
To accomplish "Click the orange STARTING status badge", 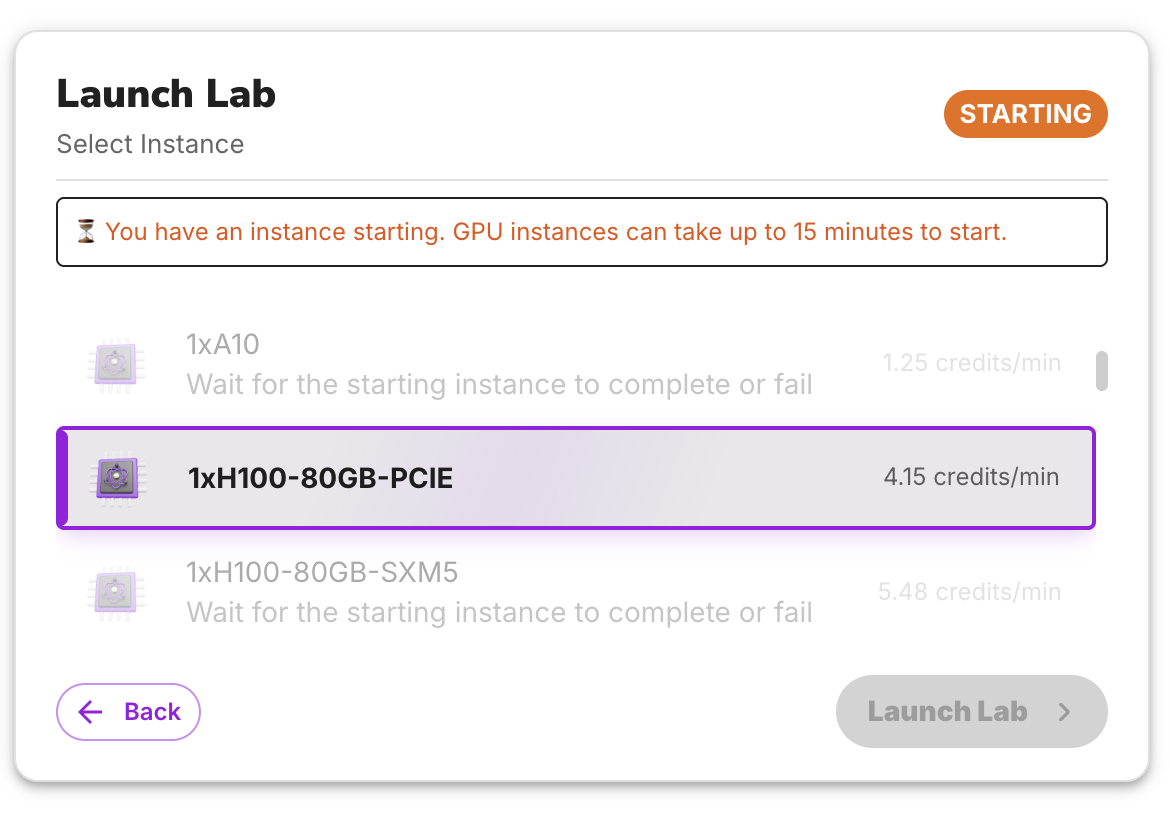I will click(x=1025, y=114).
